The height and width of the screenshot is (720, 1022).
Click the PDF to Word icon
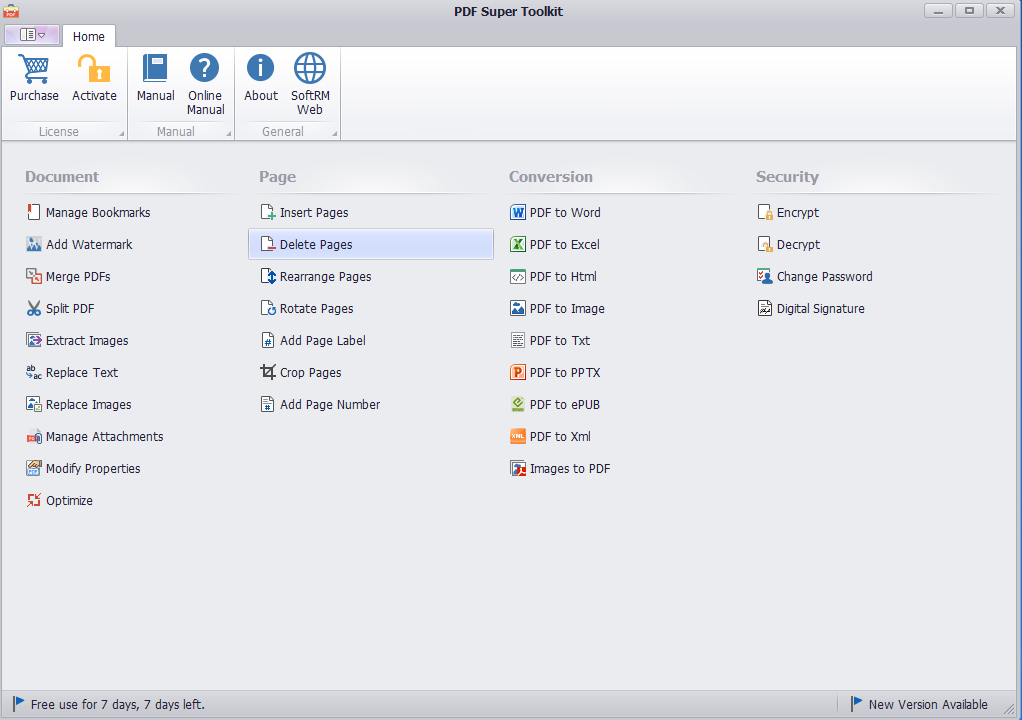click(518, 212)
